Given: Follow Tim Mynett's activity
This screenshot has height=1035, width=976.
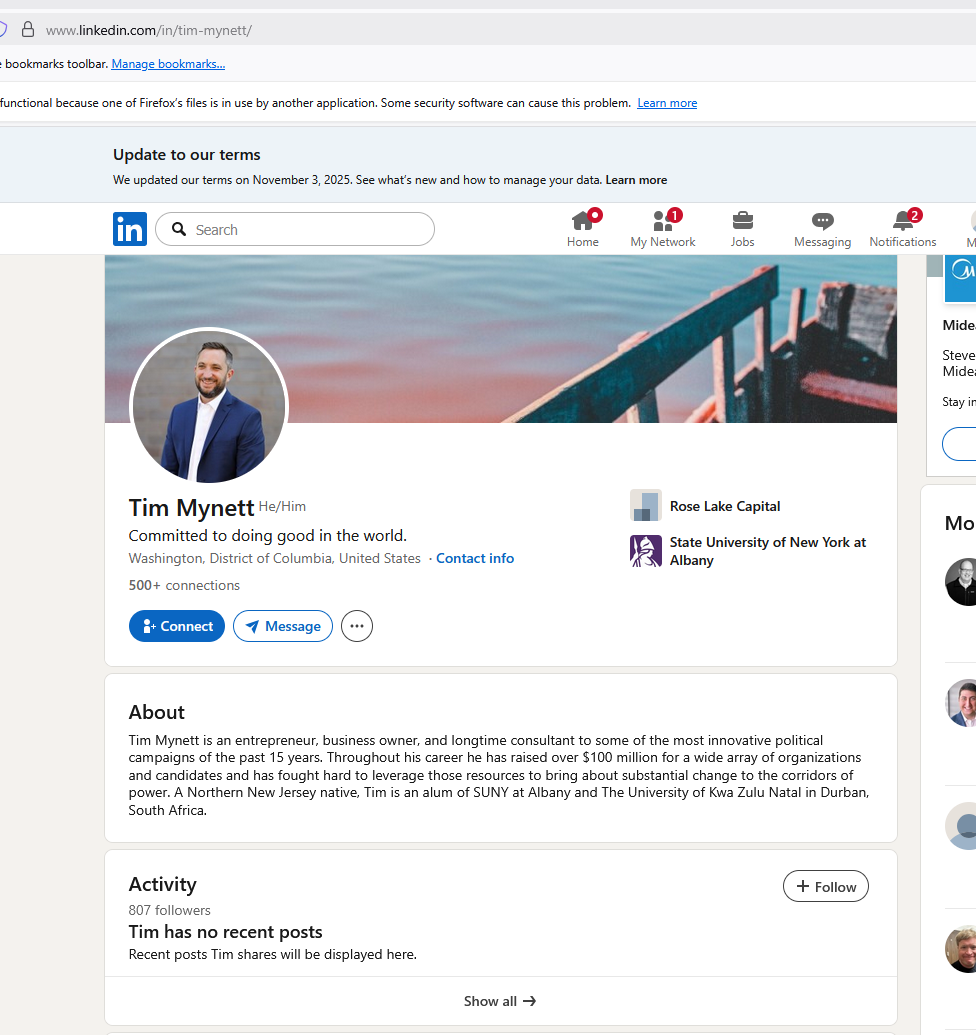Looking at the screenshot, I should tap(825, 886).
